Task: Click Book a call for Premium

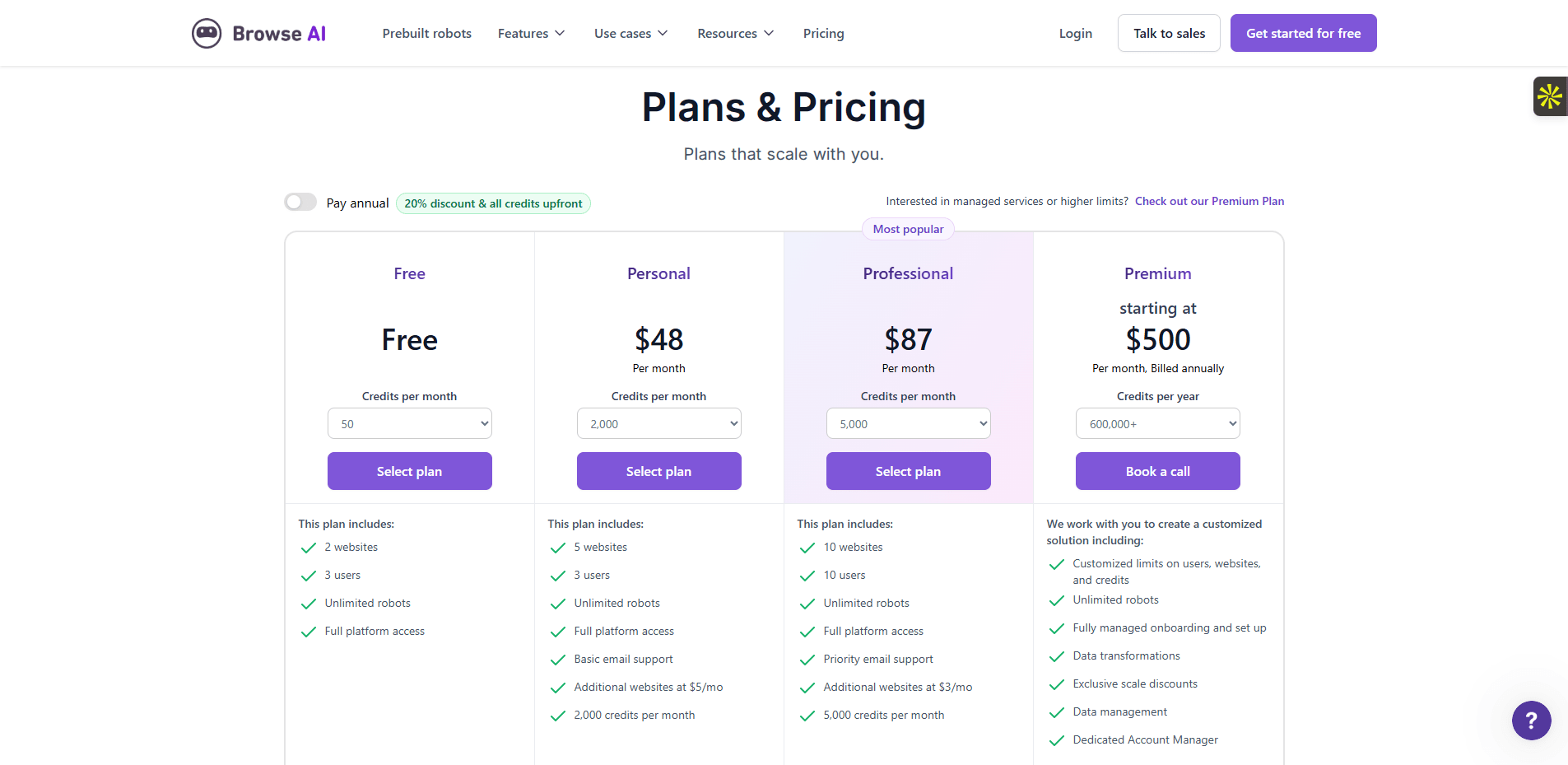Action: coord(1157,471)
